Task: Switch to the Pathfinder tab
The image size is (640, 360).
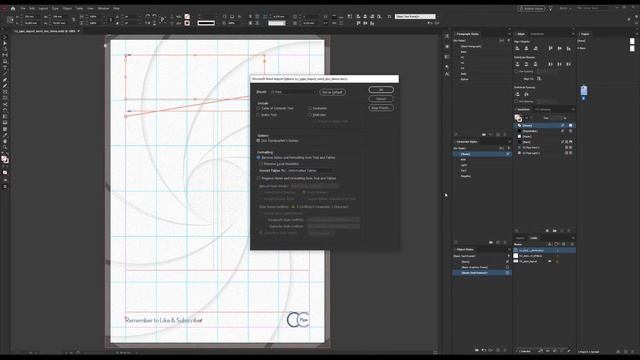Action: [x=537, y=34]
